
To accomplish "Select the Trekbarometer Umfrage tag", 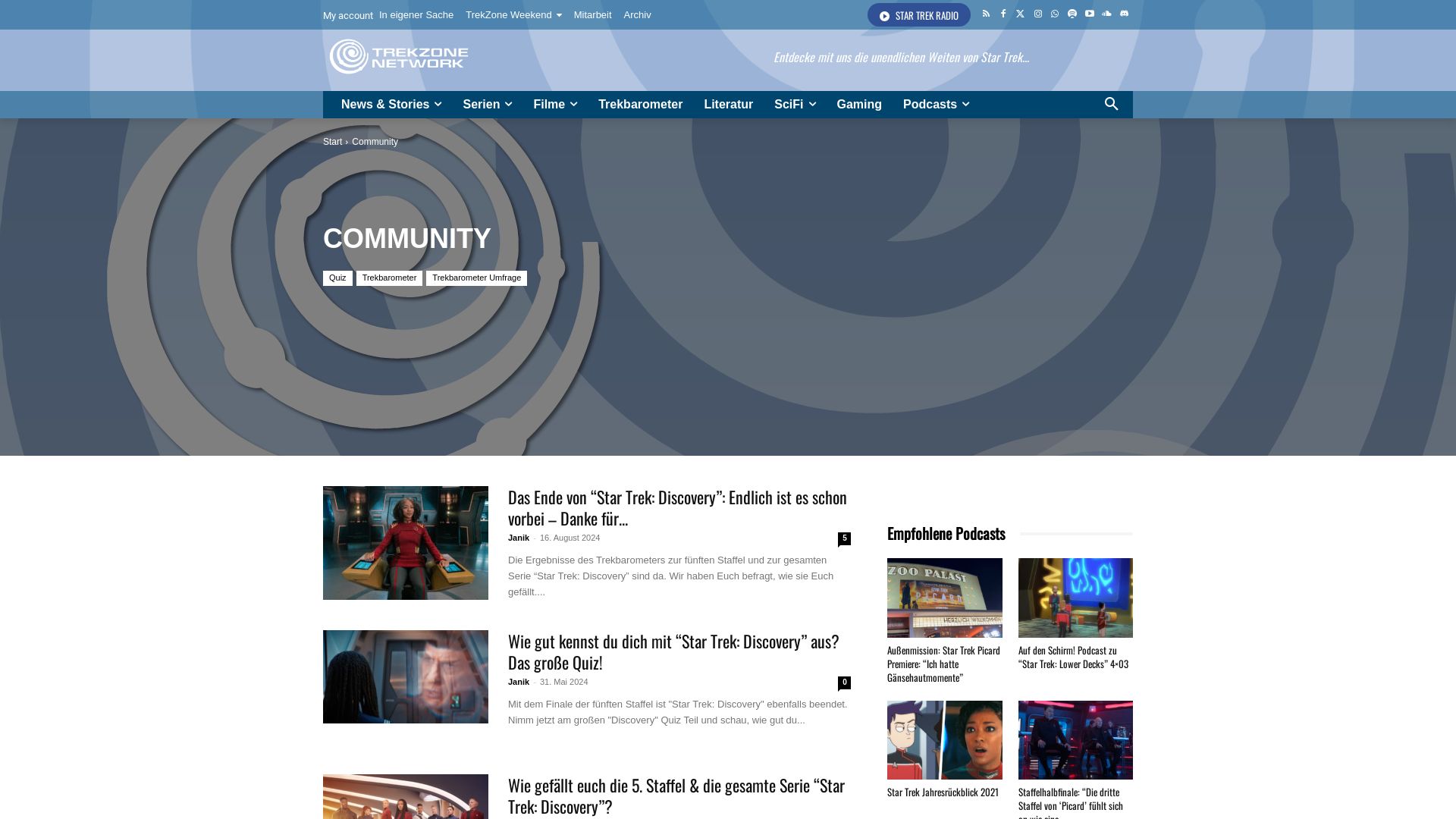I will point(476,278).
